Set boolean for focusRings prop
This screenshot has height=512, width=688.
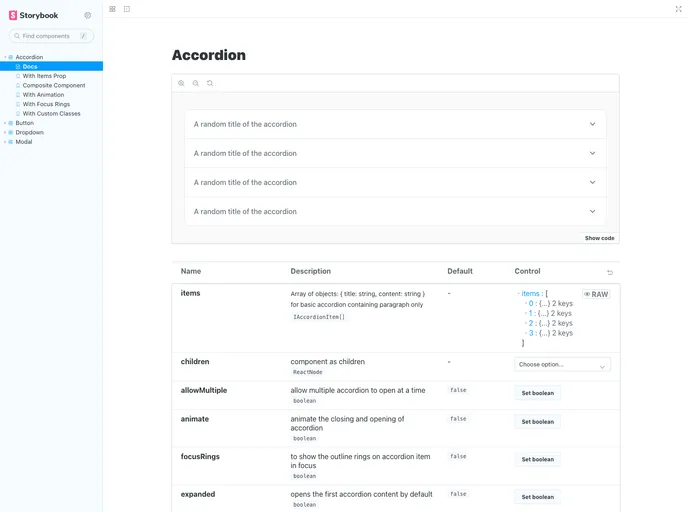coord(537,459)
